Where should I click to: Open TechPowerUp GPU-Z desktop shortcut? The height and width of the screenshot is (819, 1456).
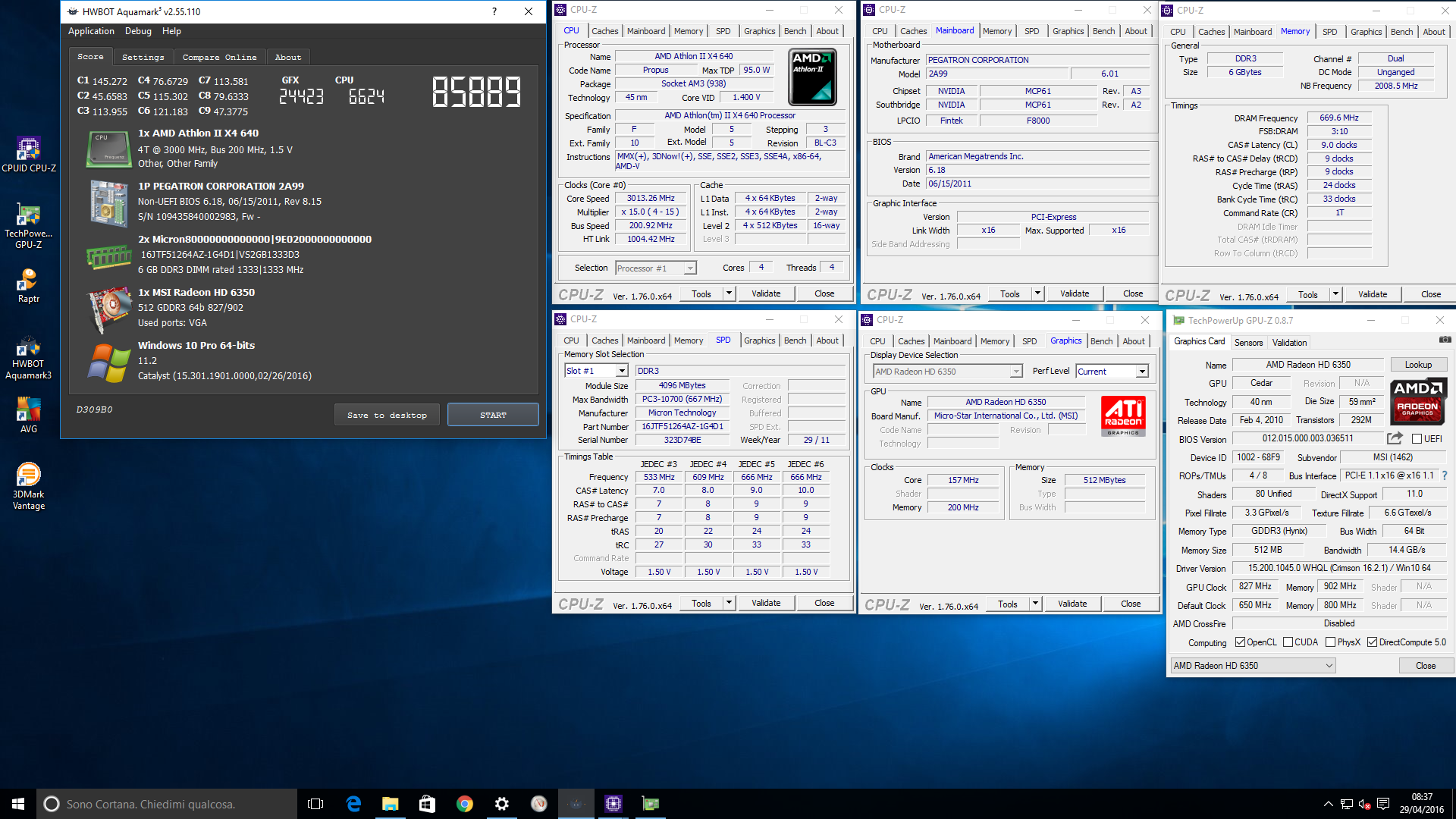tap(29, 225)
